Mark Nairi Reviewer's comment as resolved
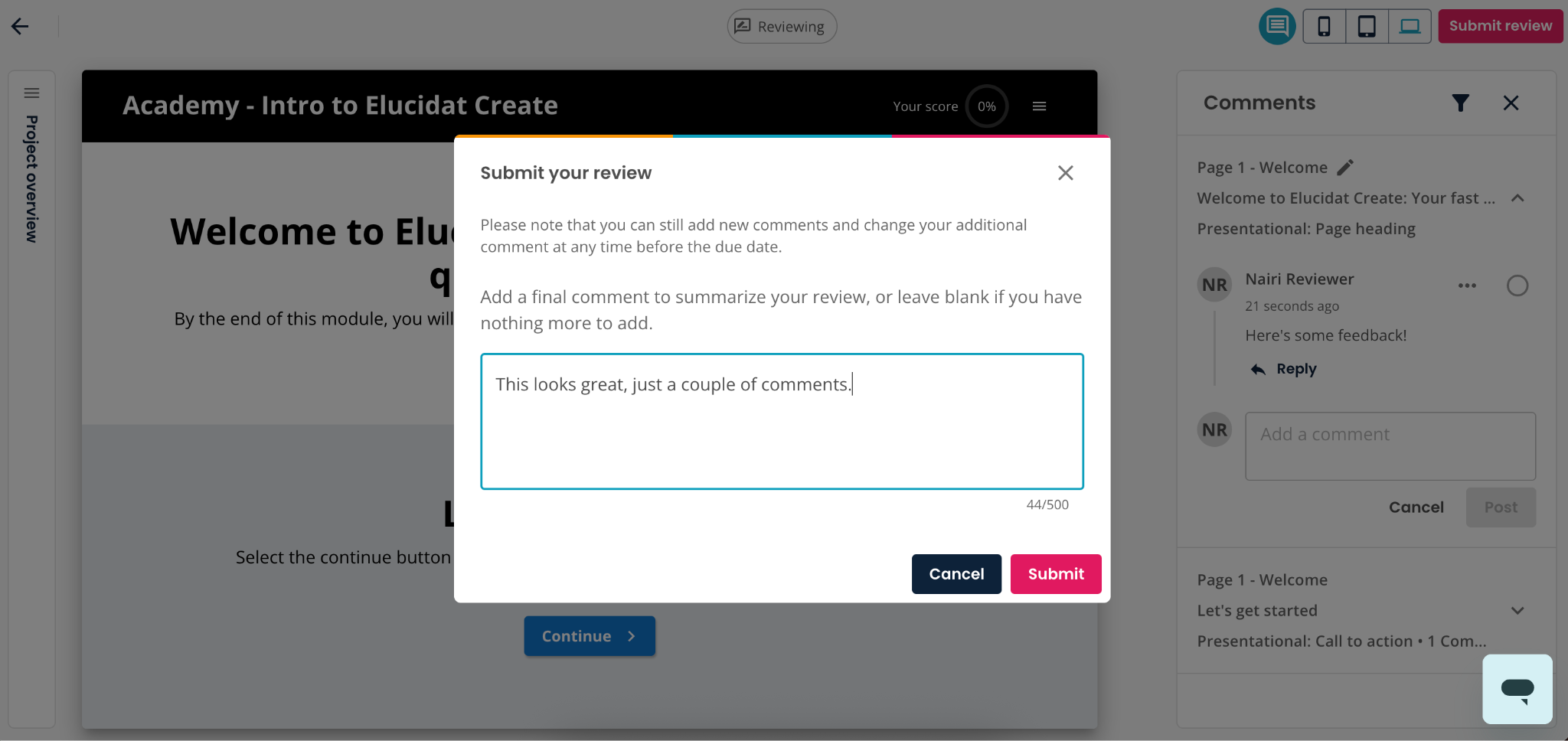Image resolution: width=1568 pixels, height=741 pixels. click(1517, 286)
